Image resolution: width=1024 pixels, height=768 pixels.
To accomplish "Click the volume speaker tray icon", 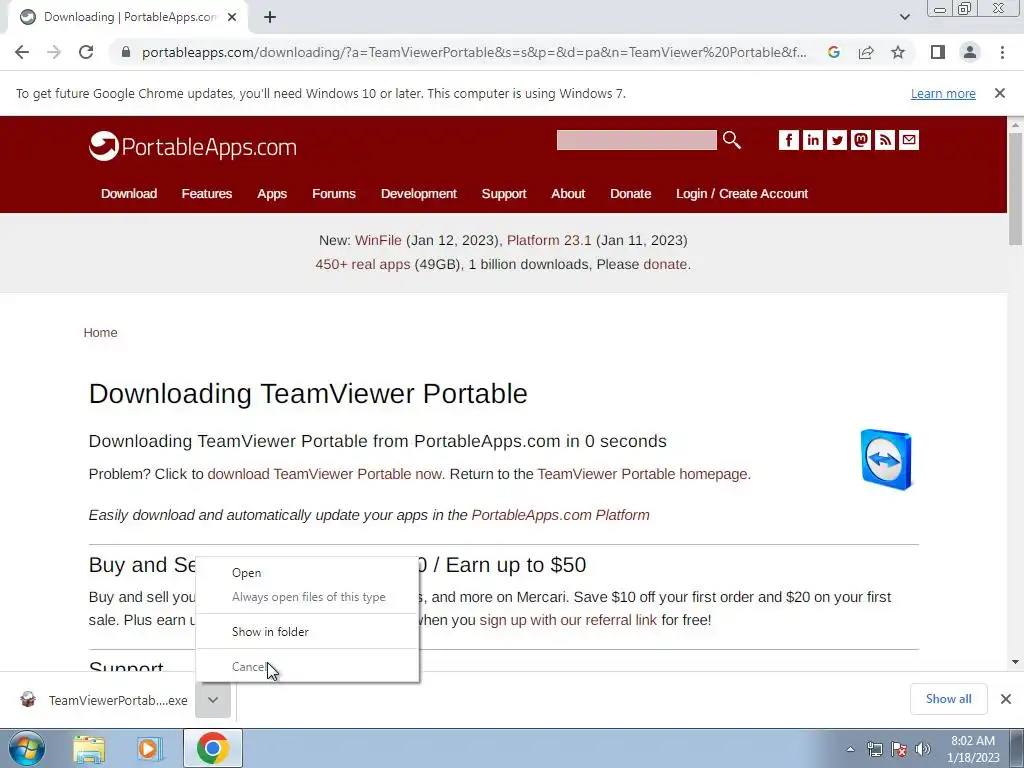I will tap(923, 749).
